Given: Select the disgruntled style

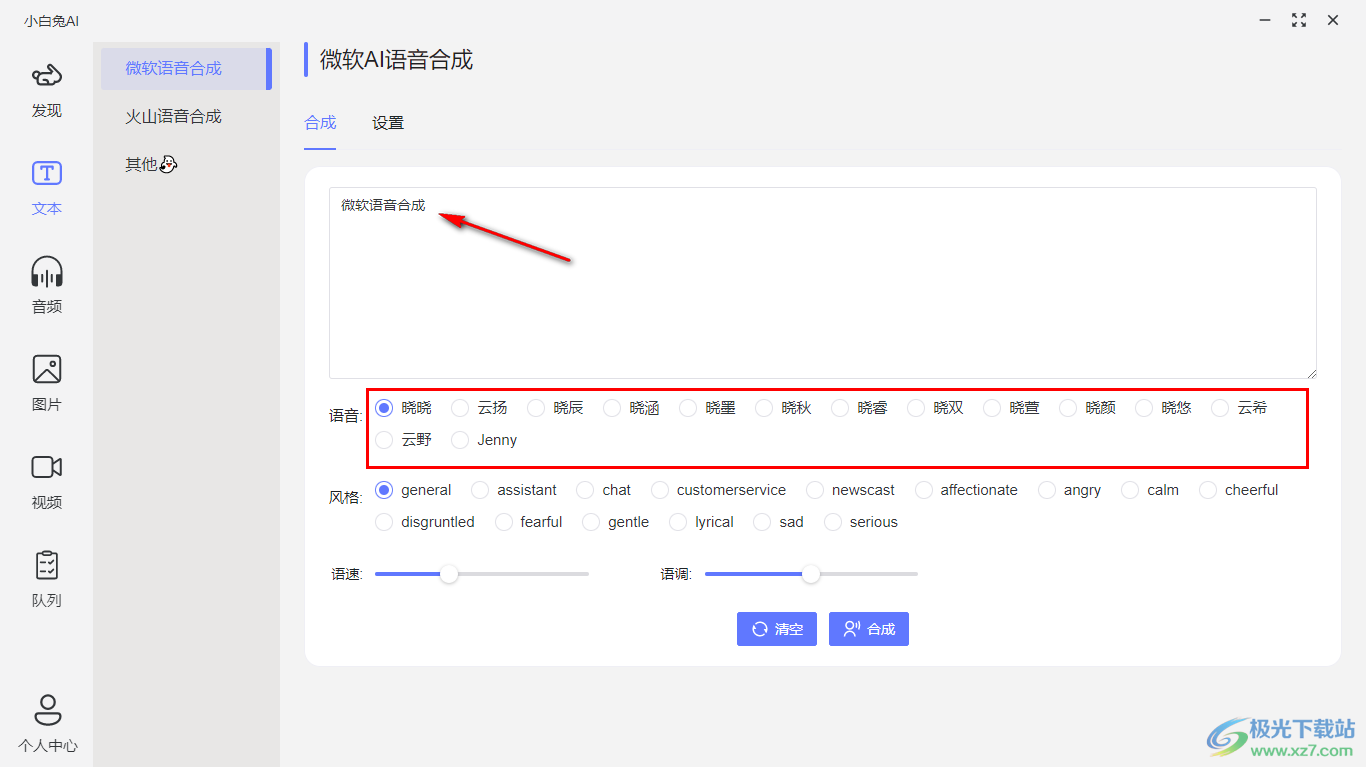Looking at the screenshot, I should (426, 522).
